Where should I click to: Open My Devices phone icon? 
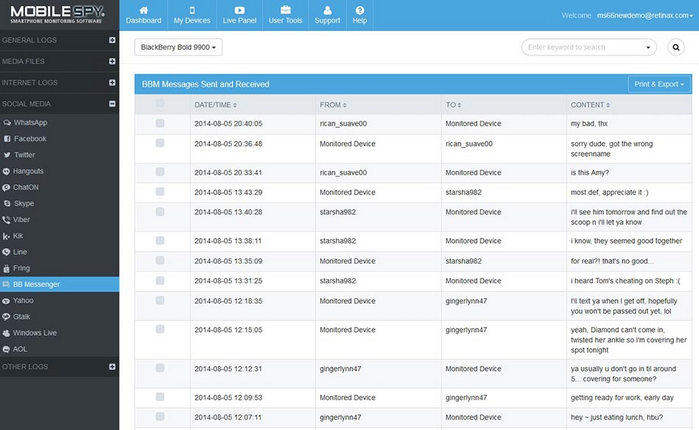pyautogui.click(x=192, y=10)
